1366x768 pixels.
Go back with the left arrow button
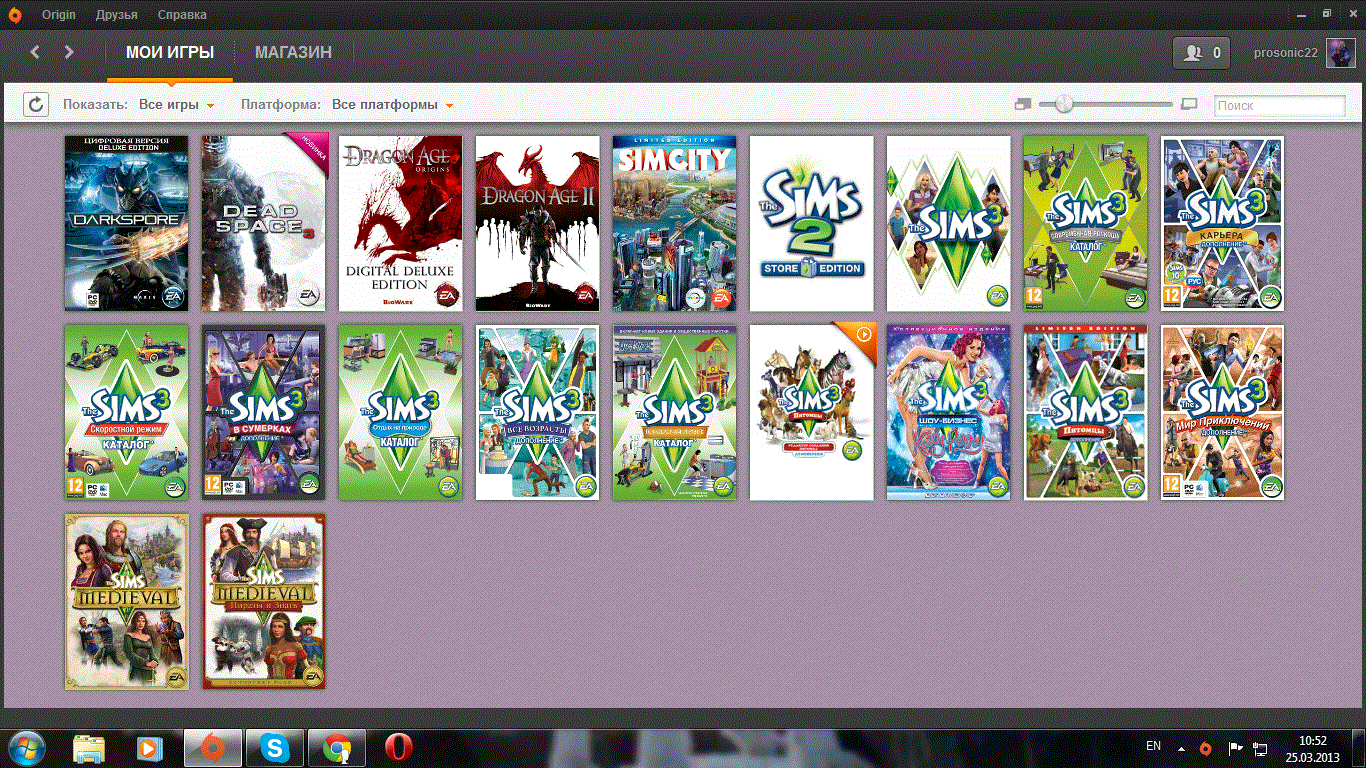(x=35, y=52)
